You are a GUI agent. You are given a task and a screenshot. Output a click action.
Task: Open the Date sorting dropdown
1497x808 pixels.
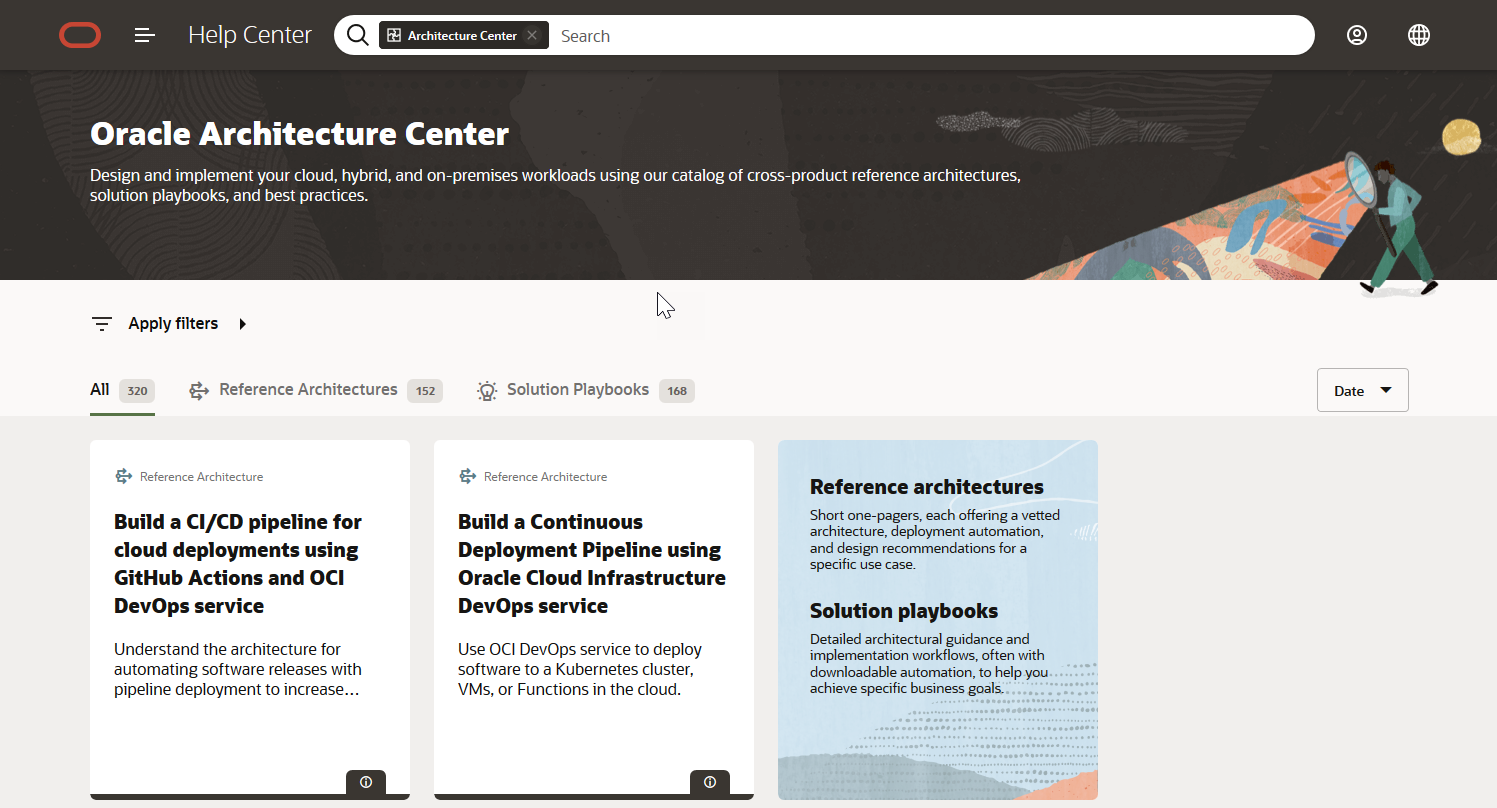[1362, 390]
